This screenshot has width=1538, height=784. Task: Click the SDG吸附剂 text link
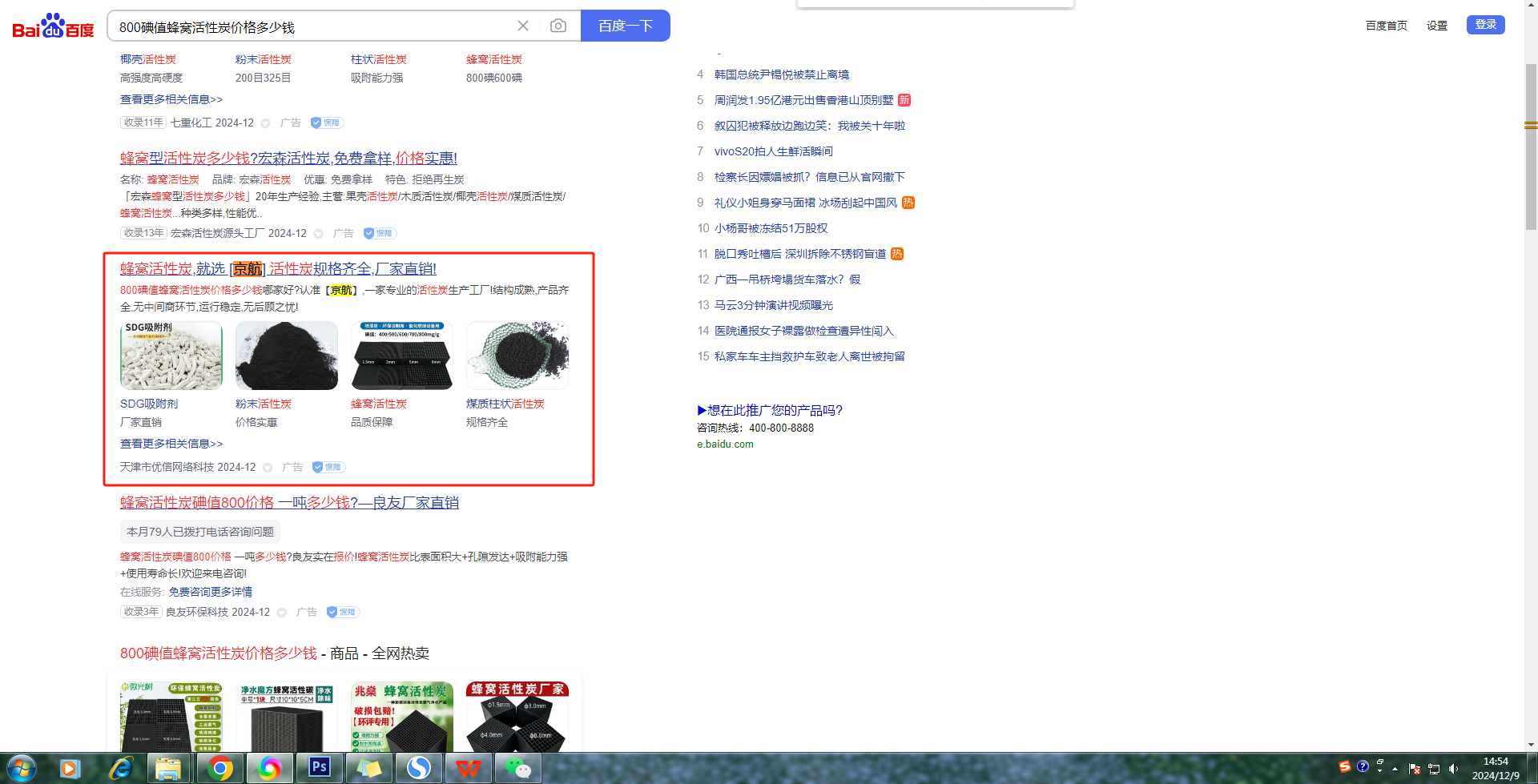coord(149,404)
